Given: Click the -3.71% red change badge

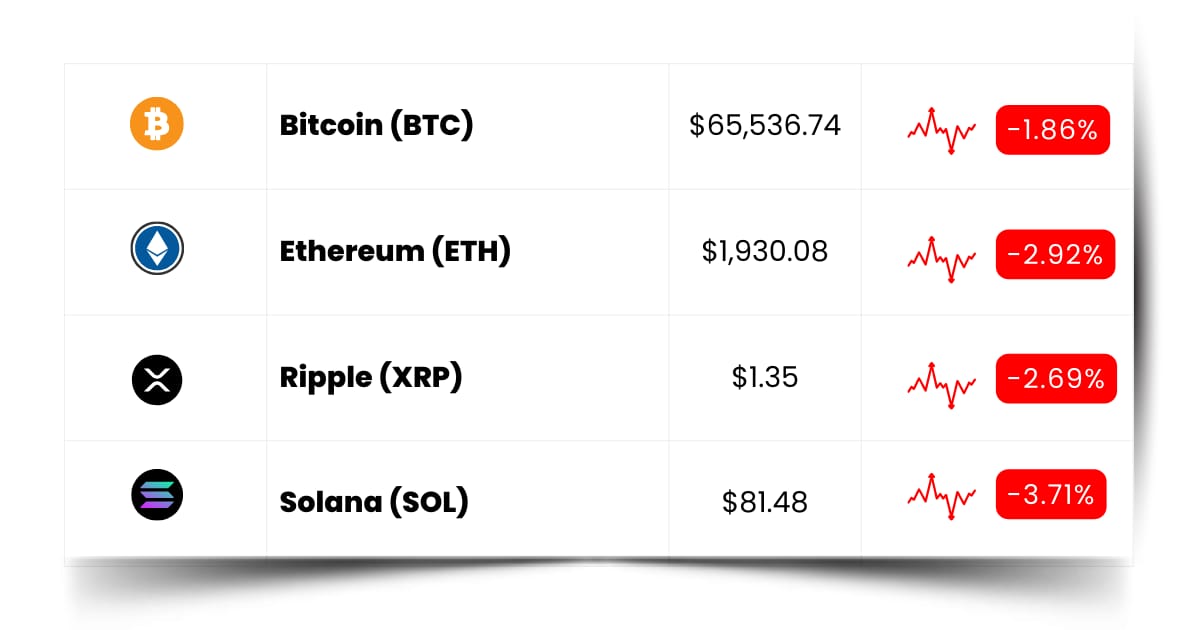Looking at the screenshot, I should point(1051,494).
